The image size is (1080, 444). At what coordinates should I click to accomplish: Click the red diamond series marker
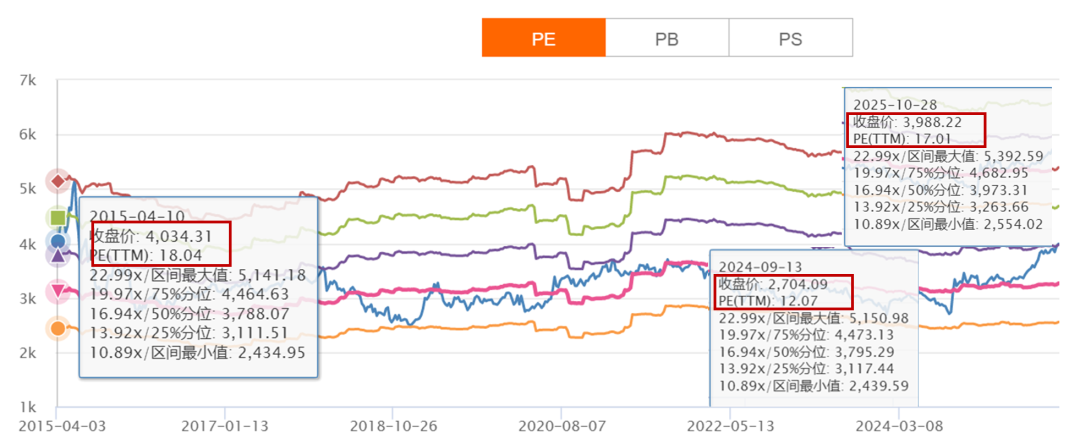(58, 181)
